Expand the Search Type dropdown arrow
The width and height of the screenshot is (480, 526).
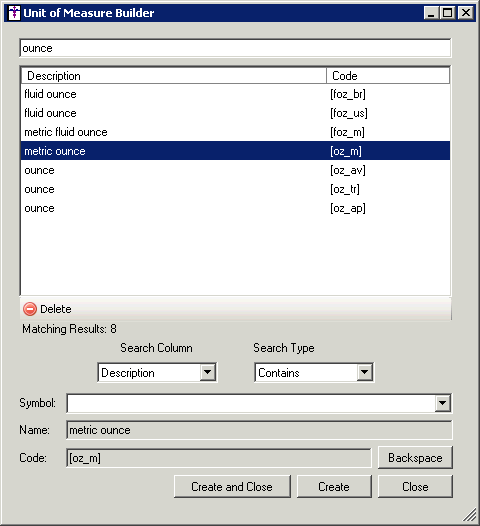point(365,372)
